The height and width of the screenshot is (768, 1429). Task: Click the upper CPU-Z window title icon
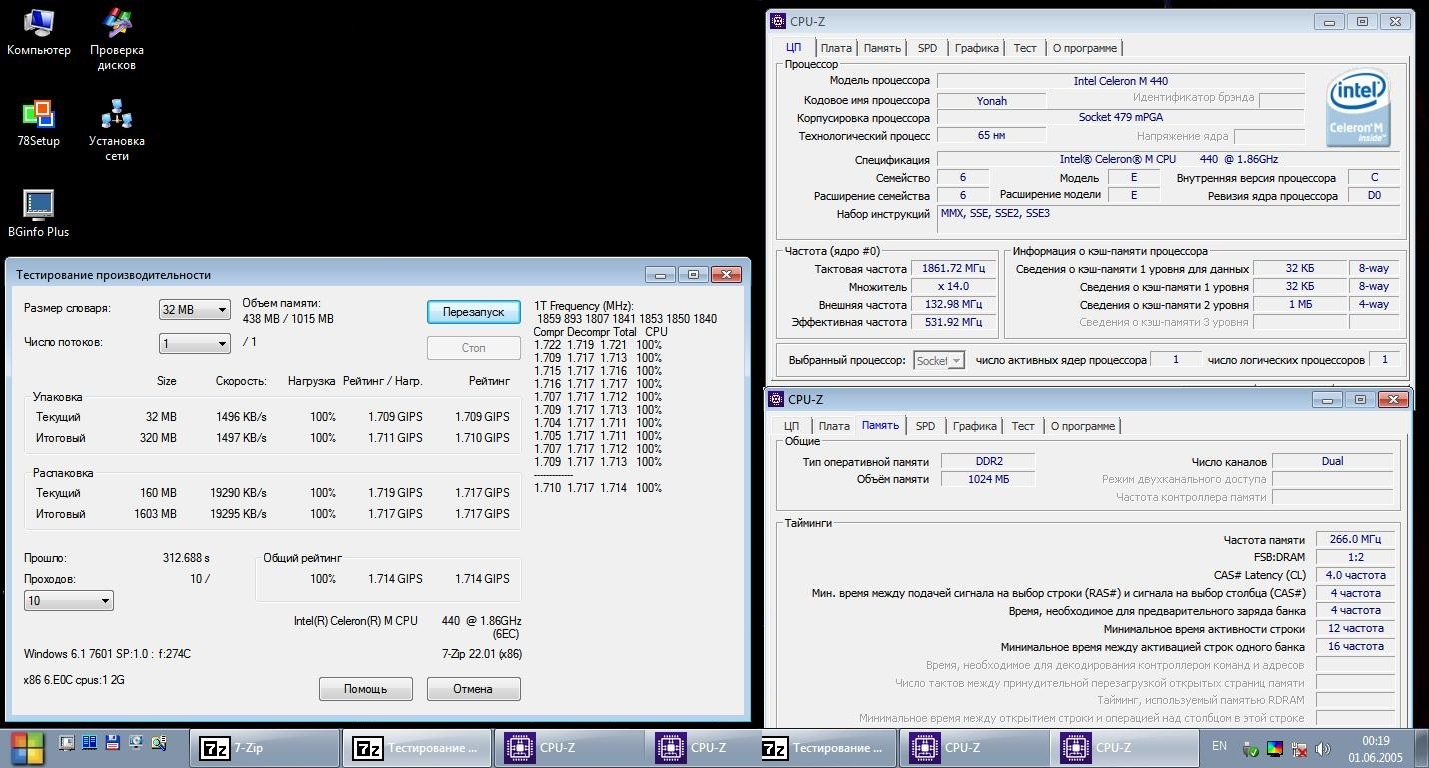(x=777, y=22)
